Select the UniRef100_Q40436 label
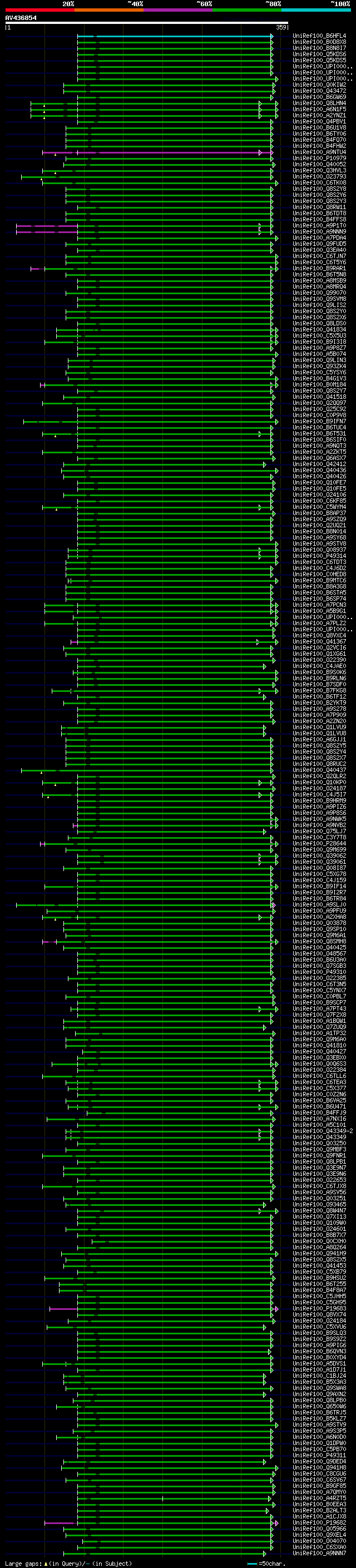The height and width of the screenshot is (1568, 356). [x=319, y=471]
